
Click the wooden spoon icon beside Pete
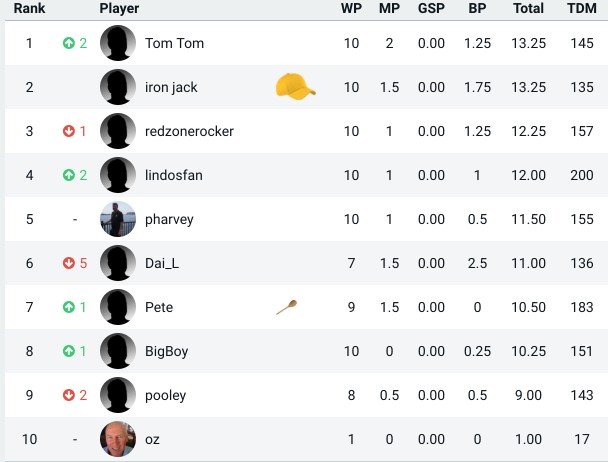(x=287, y=307)
